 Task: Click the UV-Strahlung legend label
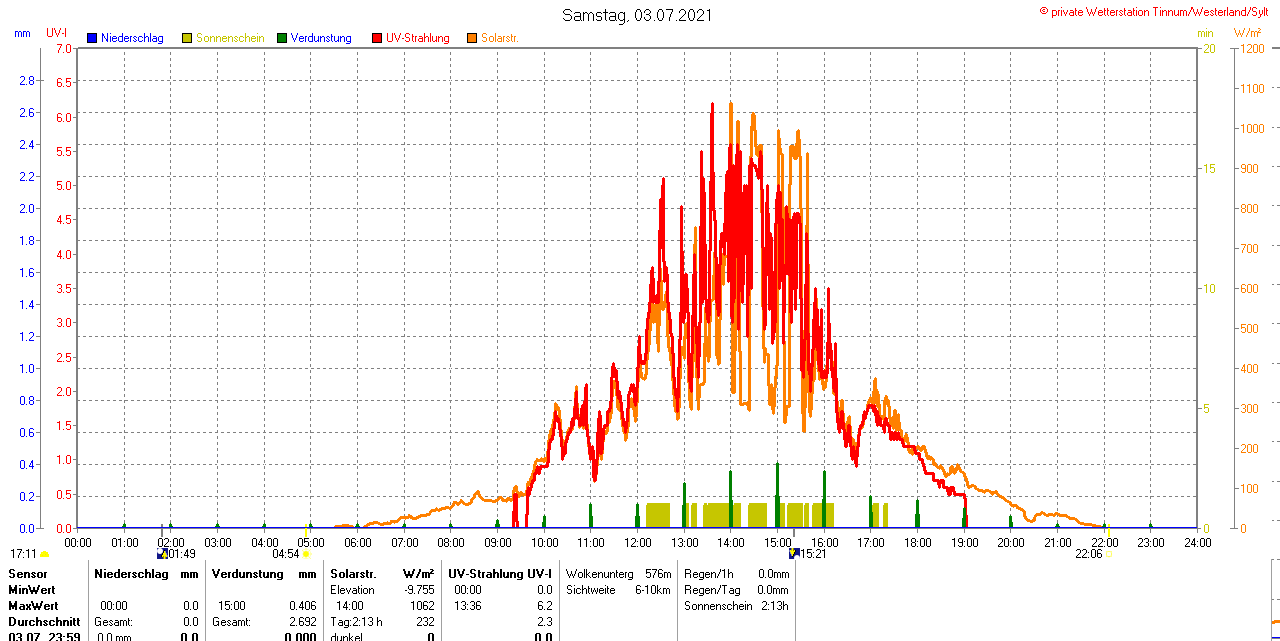418,38
